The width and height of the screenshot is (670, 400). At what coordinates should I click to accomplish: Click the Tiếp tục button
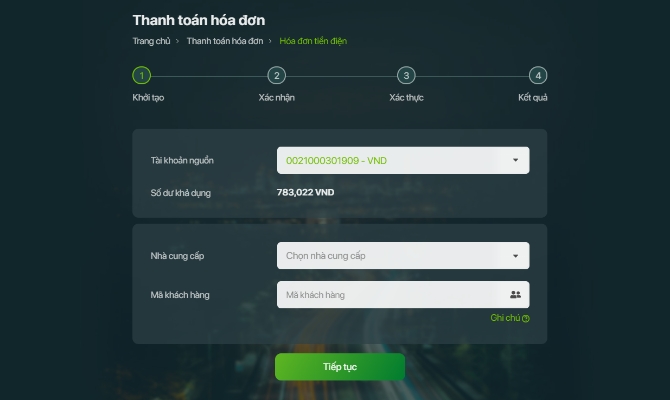[x=340, y=367]
